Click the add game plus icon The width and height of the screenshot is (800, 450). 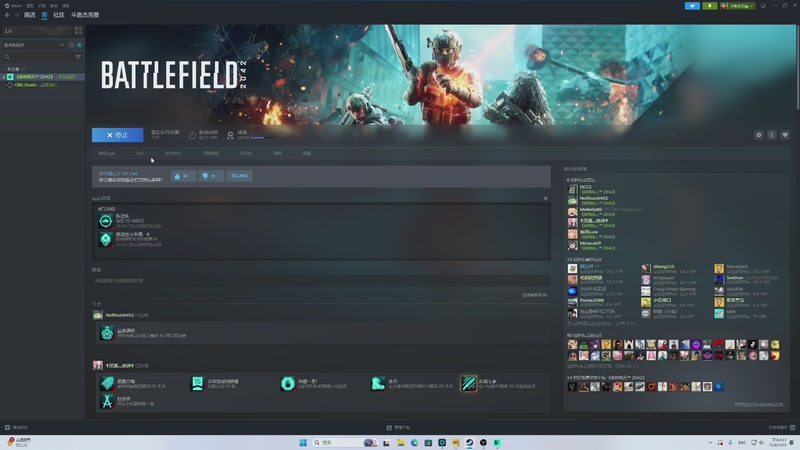(x=7, y=428)
